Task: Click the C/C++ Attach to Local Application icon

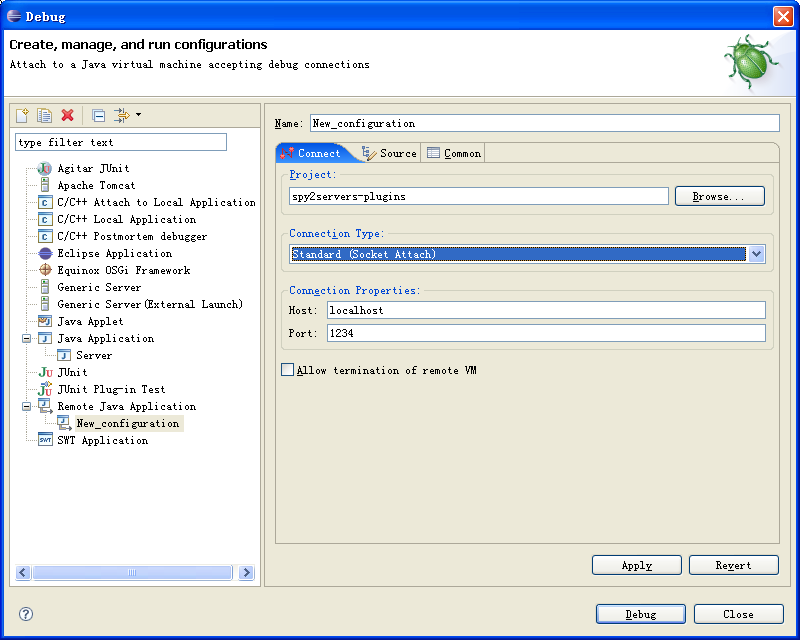Action: click(45, 203)
